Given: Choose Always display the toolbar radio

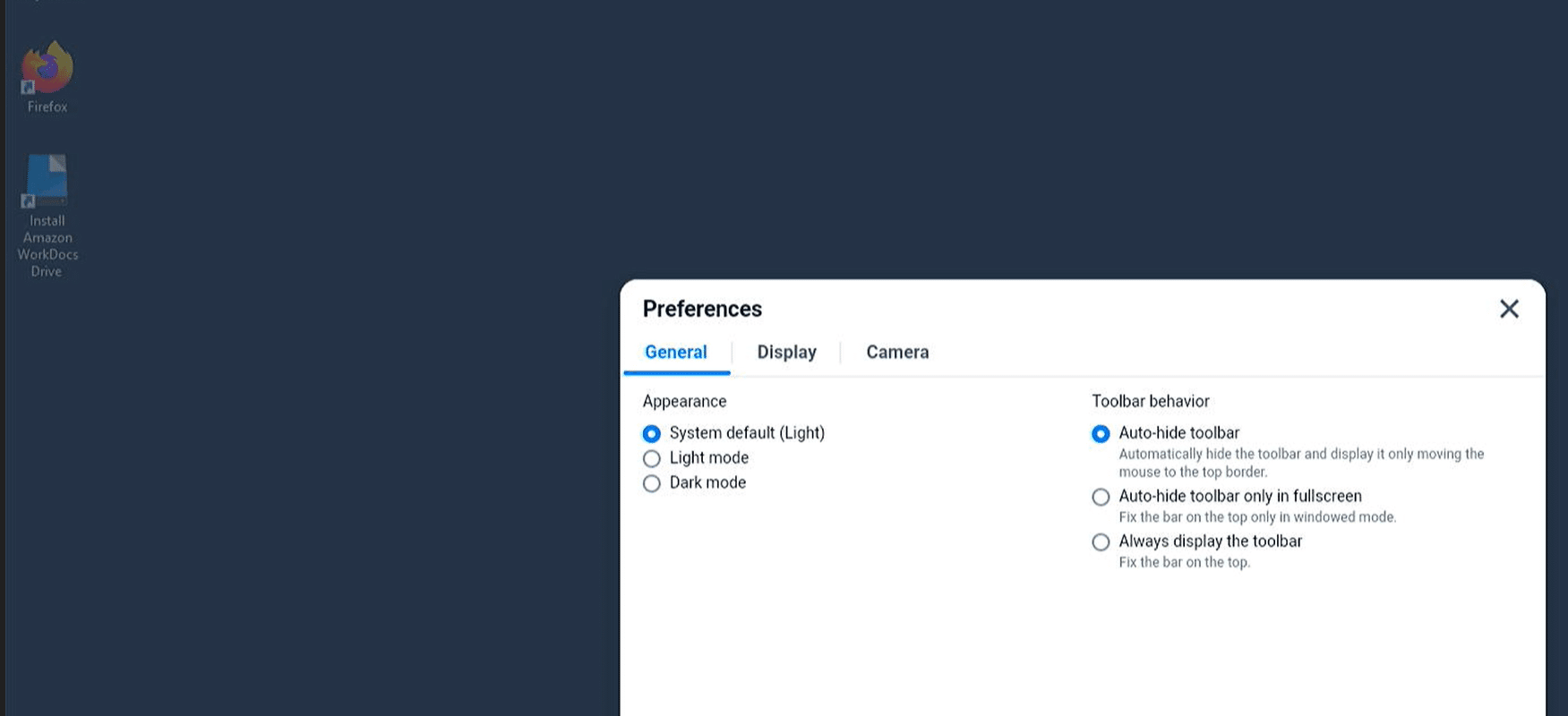Looking at the screenshot, I should (1101, 542).
